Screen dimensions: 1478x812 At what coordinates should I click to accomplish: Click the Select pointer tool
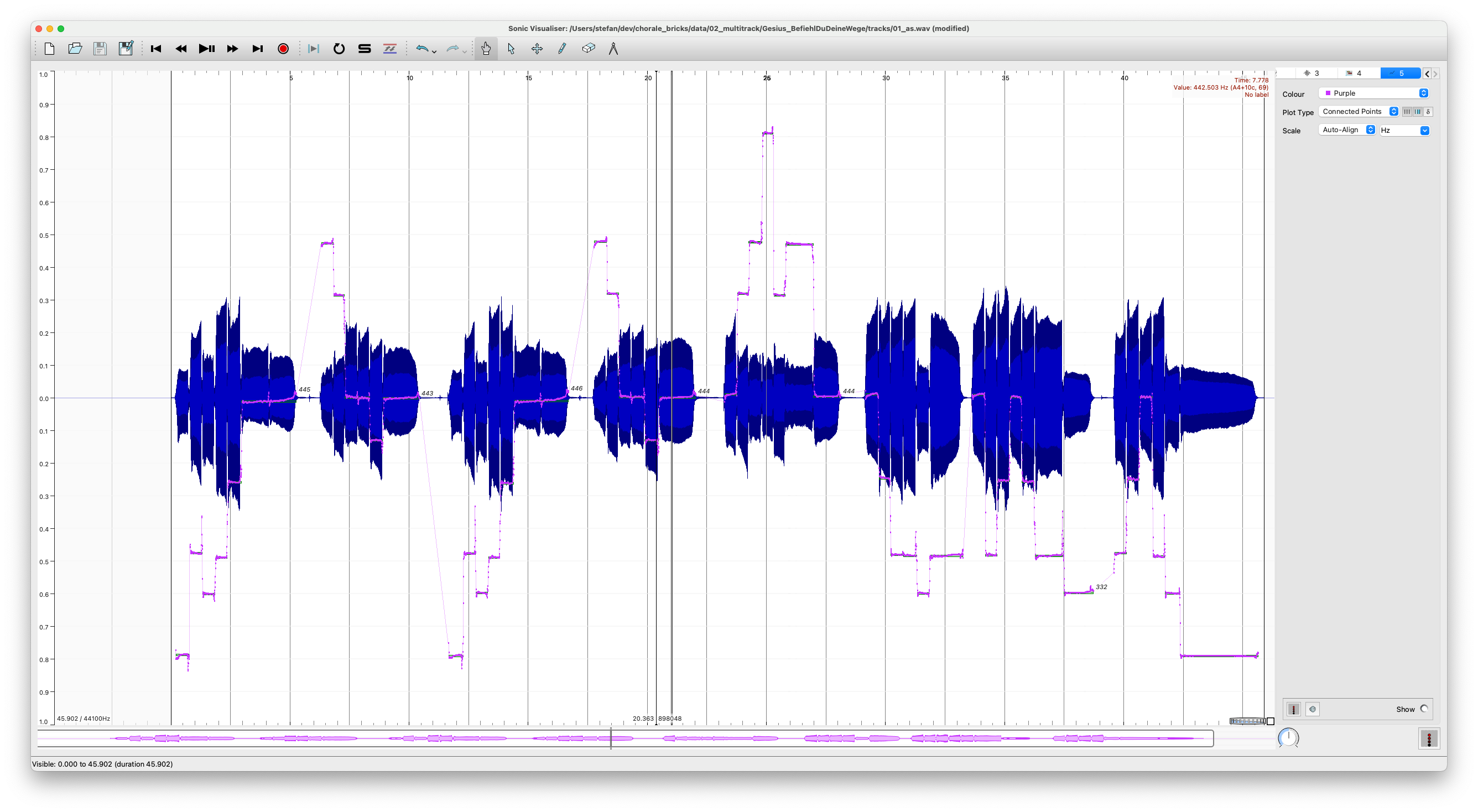point(511,49)
